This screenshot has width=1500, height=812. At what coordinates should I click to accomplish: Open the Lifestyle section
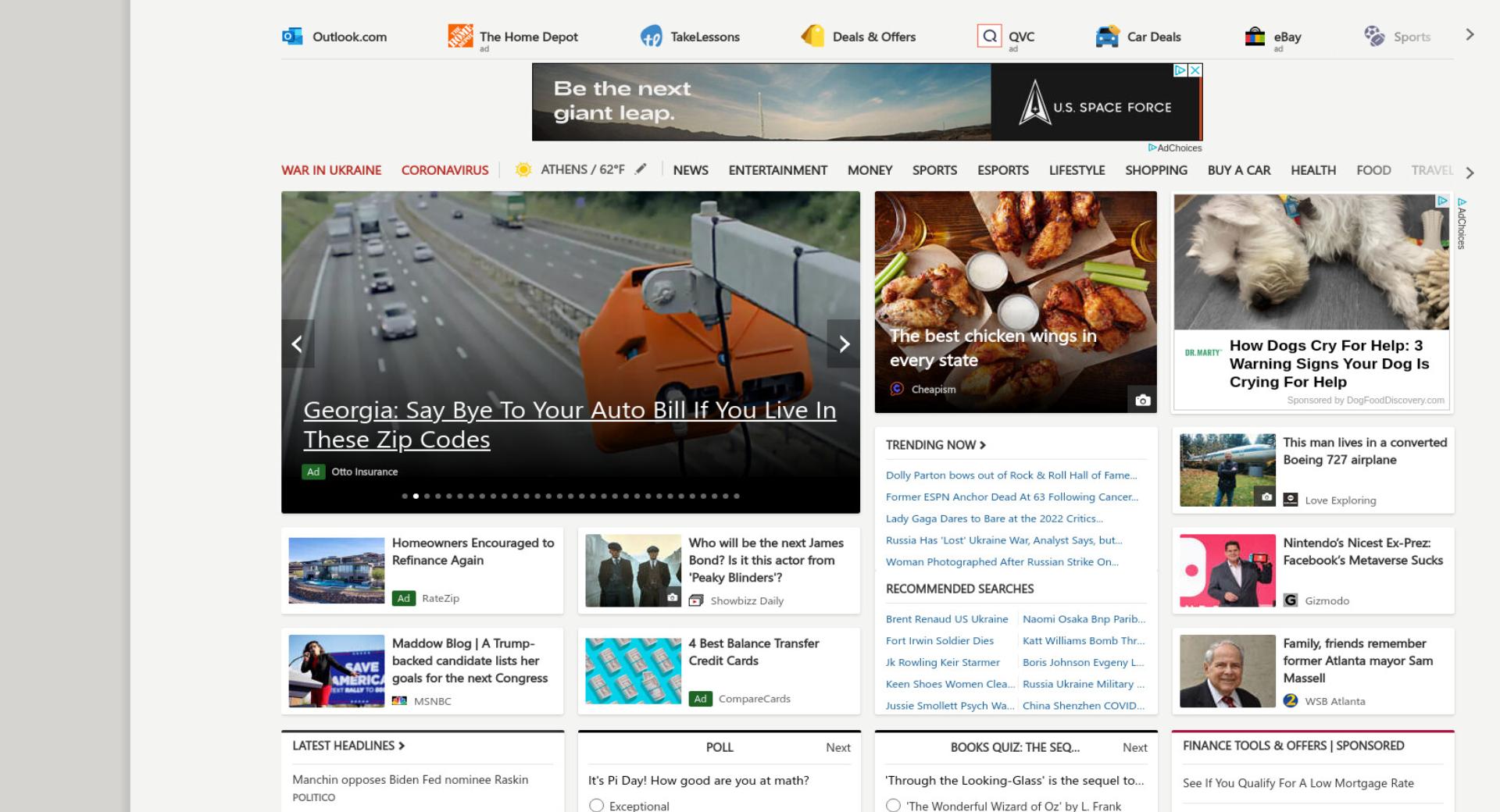pos(1077,170)
